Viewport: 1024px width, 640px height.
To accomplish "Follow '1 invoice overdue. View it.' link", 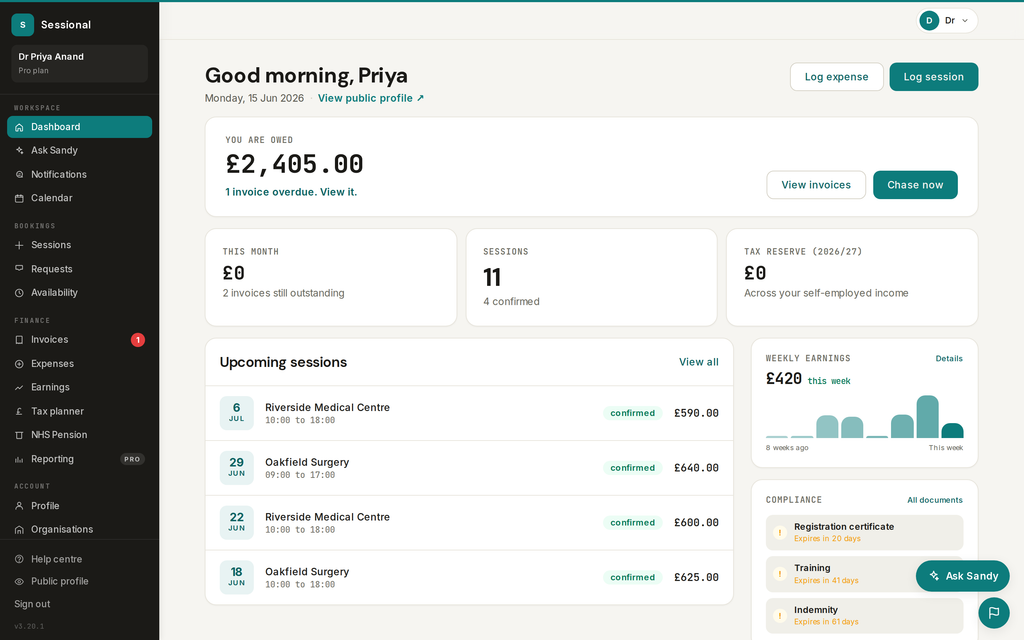I will 291,192.
